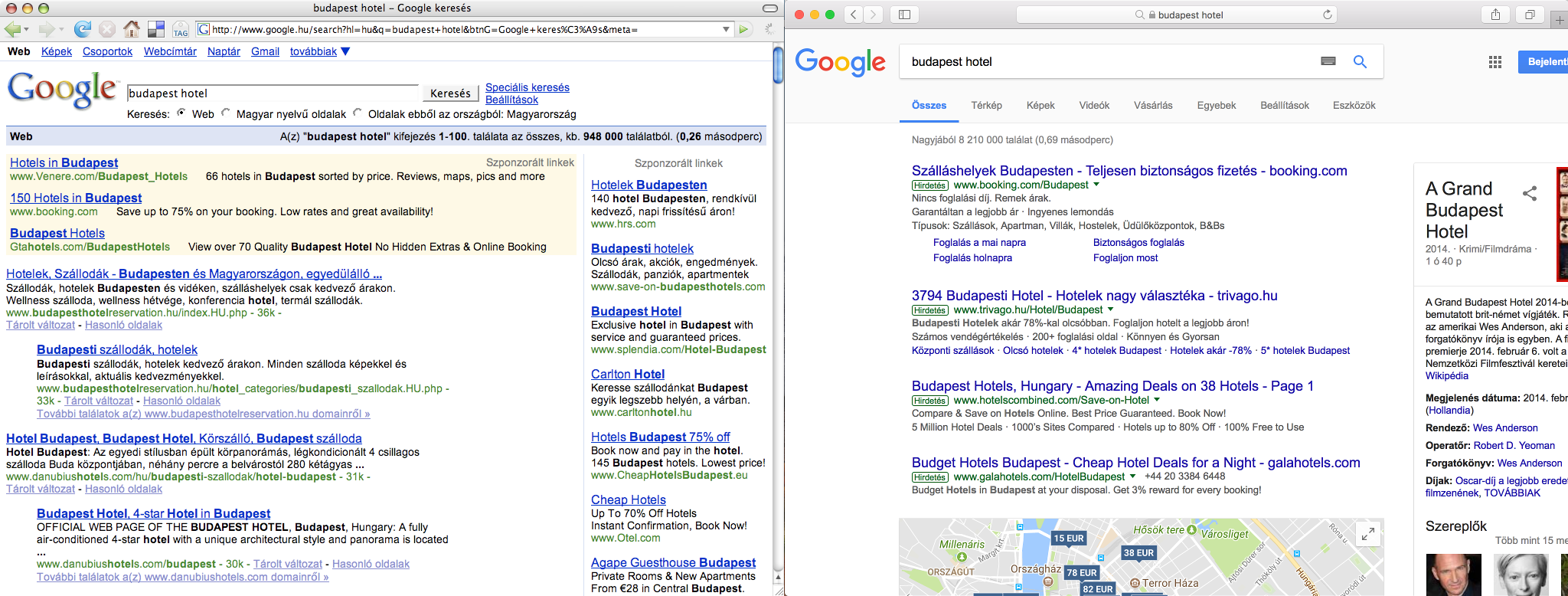Click the Stop loading icon in left browser
The height and width of the screenshot is (596, 1568).
click(107, 29)
